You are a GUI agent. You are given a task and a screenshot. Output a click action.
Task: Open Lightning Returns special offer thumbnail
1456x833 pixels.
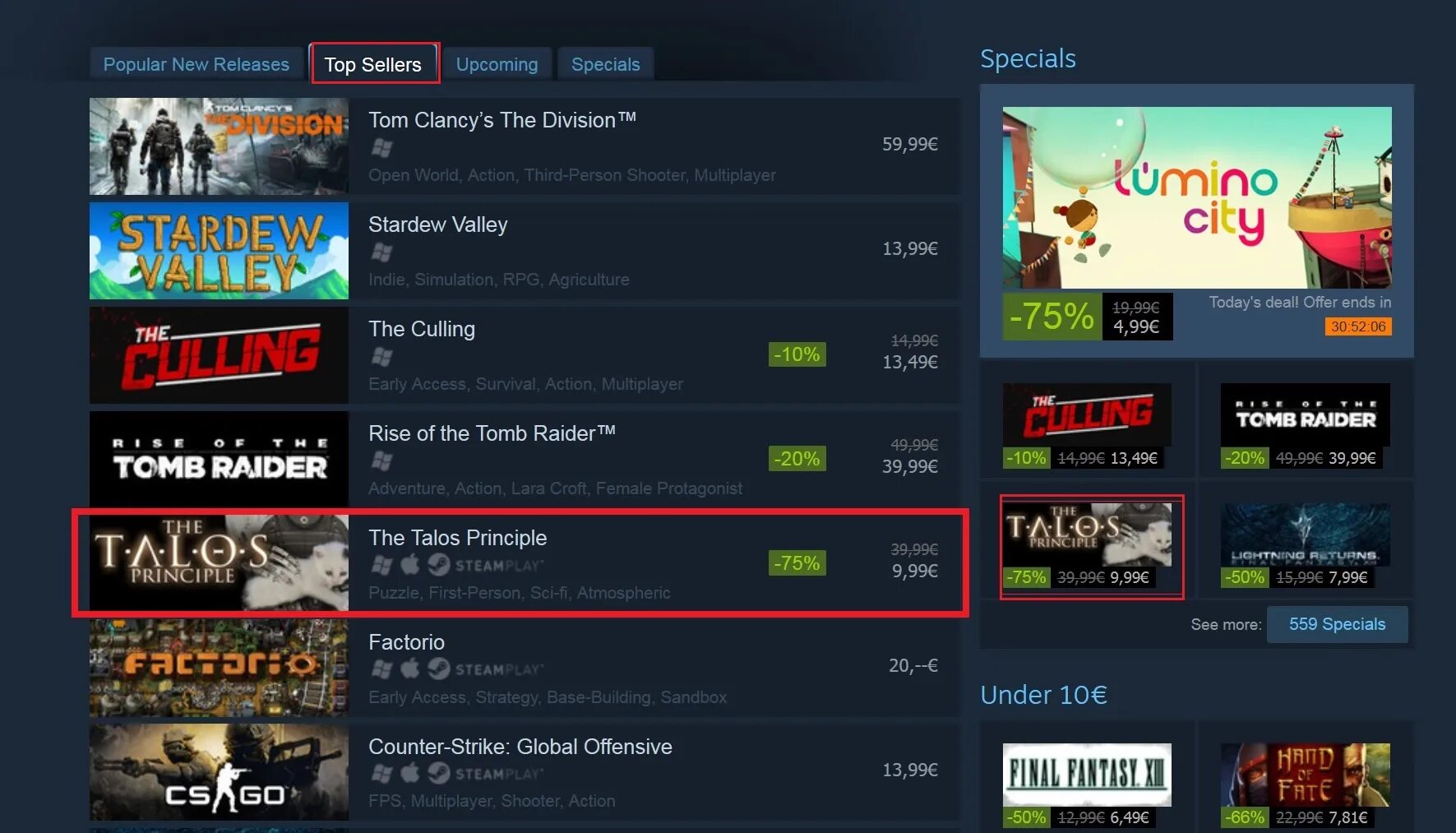coord(1306,535)
